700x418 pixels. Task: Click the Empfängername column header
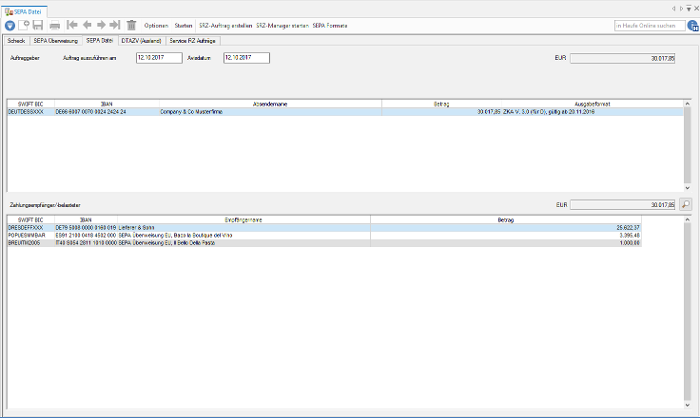(244, 220)
